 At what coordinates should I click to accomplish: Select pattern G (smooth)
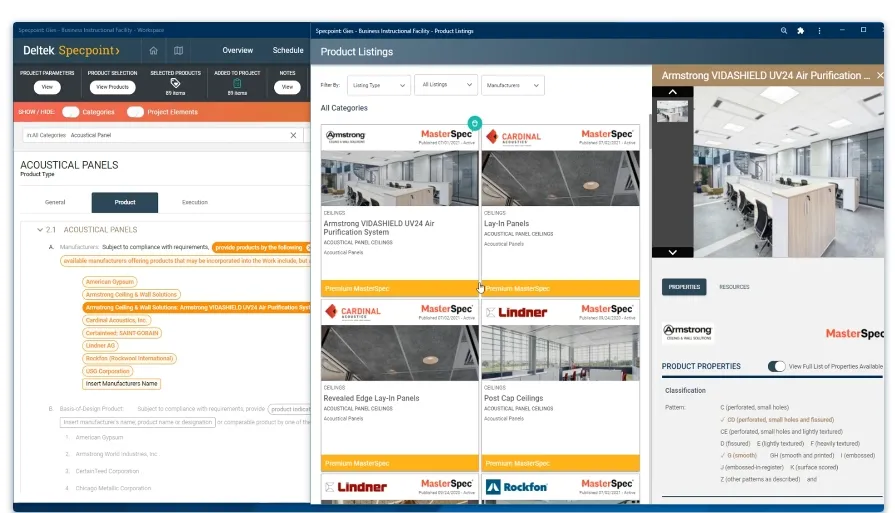click(741, 455)
